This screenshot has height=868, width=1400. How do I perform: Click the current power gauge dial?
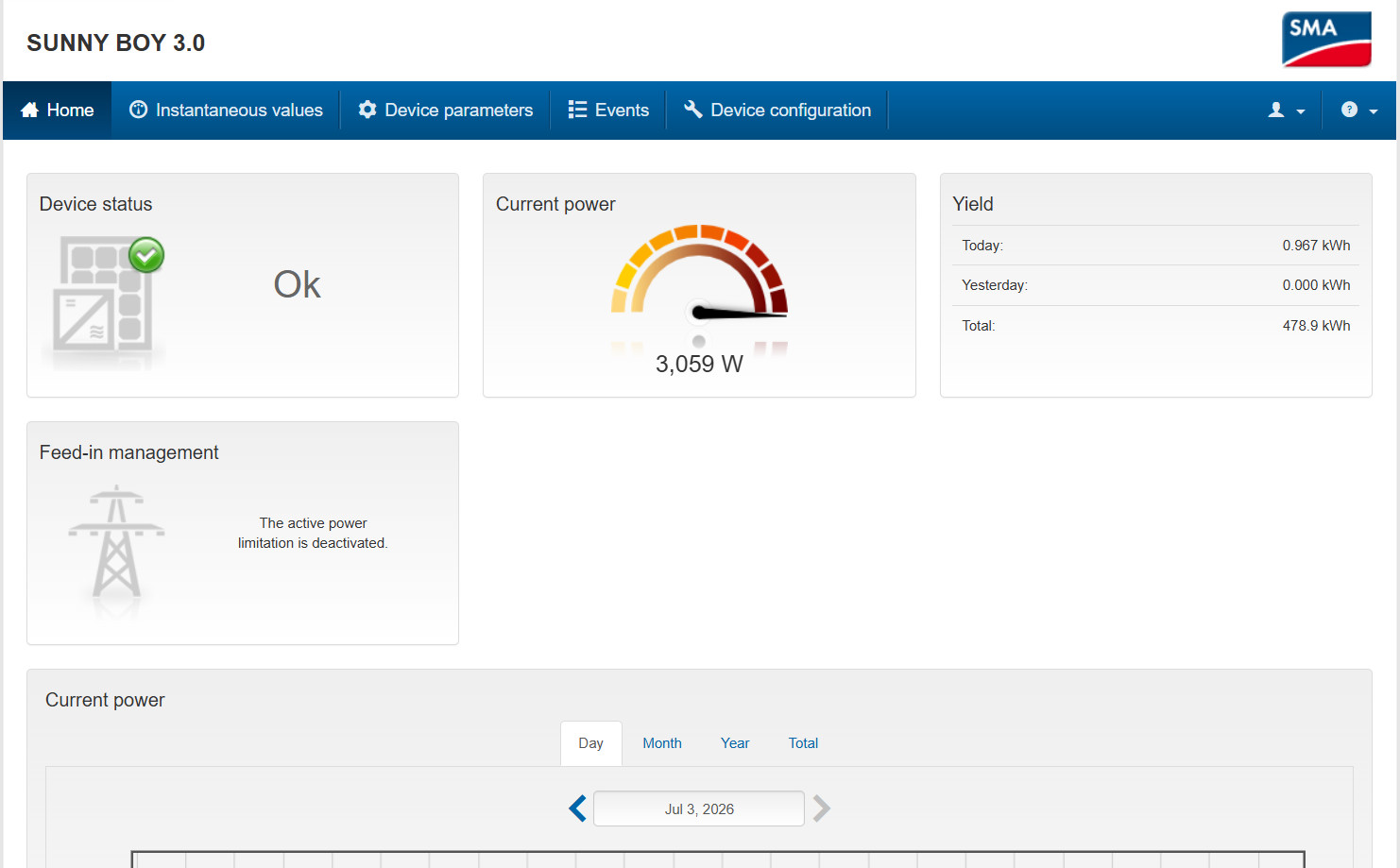click(699, 274)
